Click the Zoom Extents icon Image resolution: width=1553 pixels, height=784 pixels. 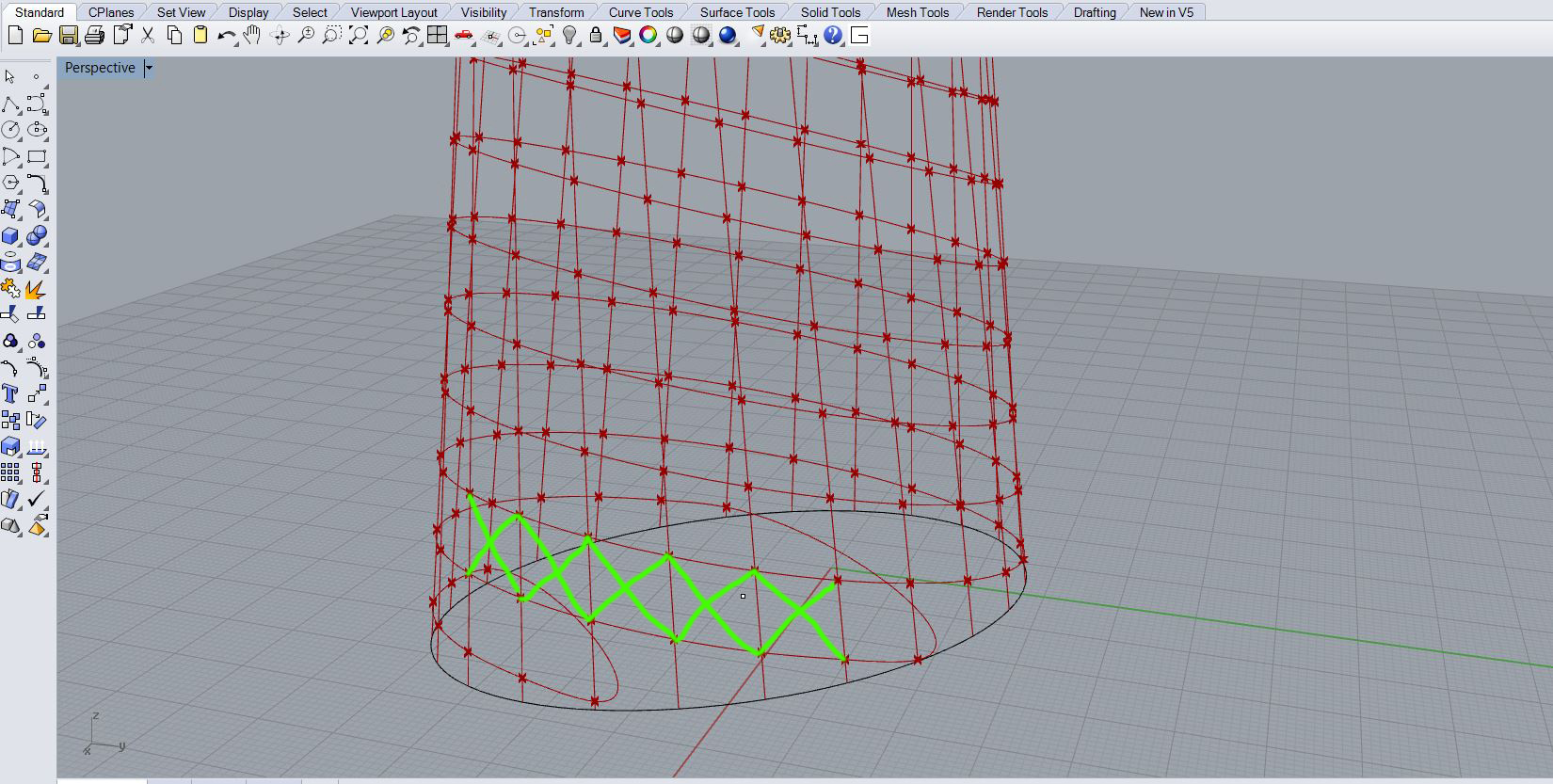(x=358, y=36)
